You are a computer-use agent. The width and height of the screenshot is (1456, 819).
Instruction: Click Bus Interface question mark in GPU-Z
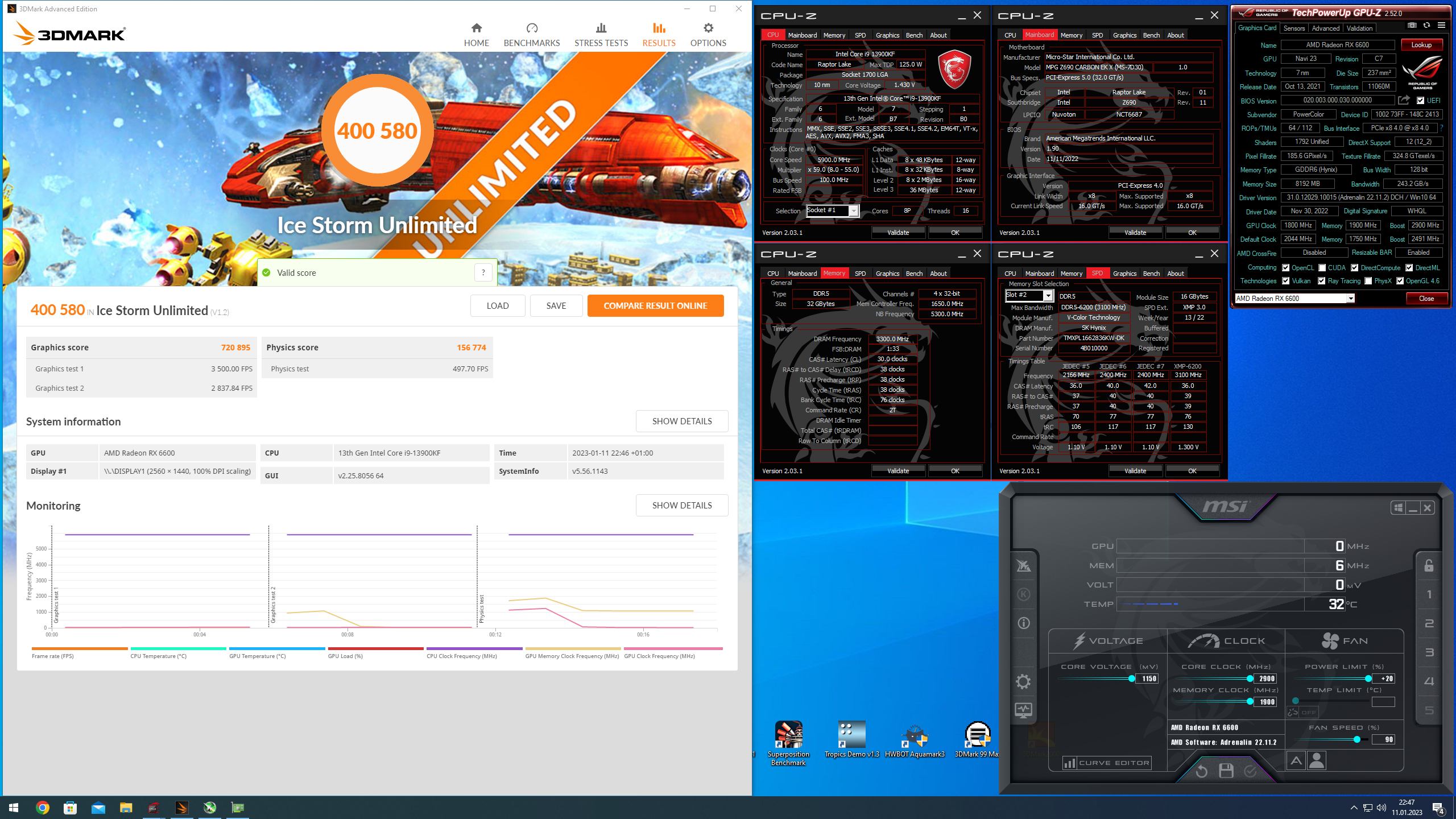coord(1441,128)
